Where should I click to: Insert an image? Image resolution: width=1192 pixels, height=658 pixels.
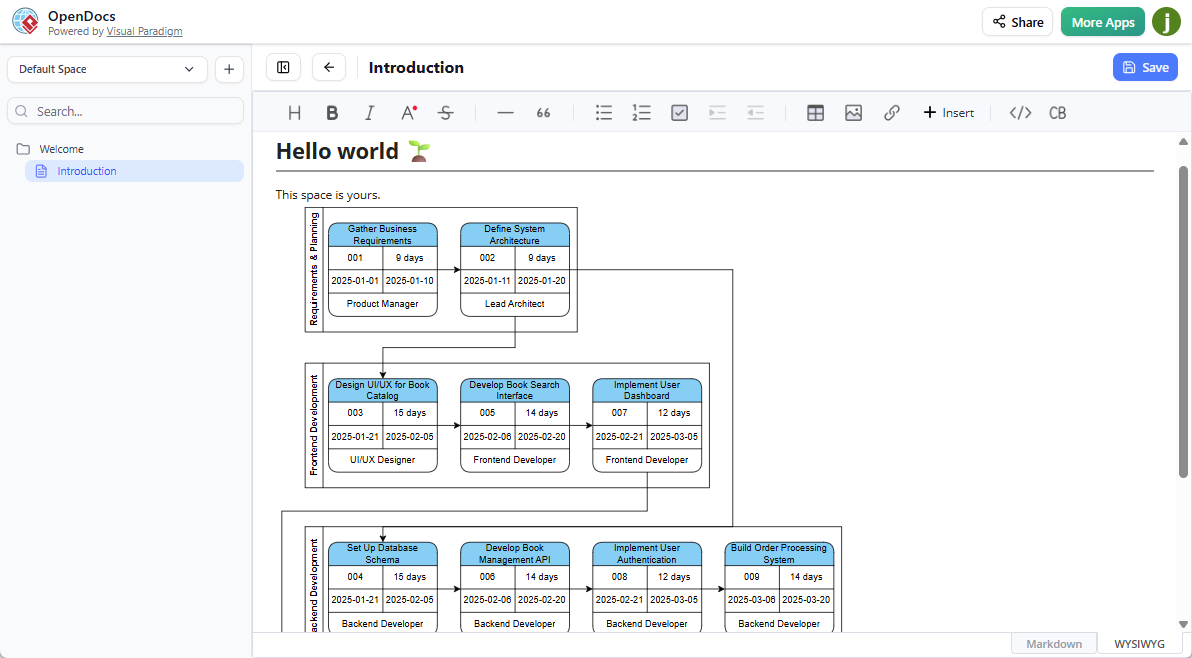[x=853, y=112]
